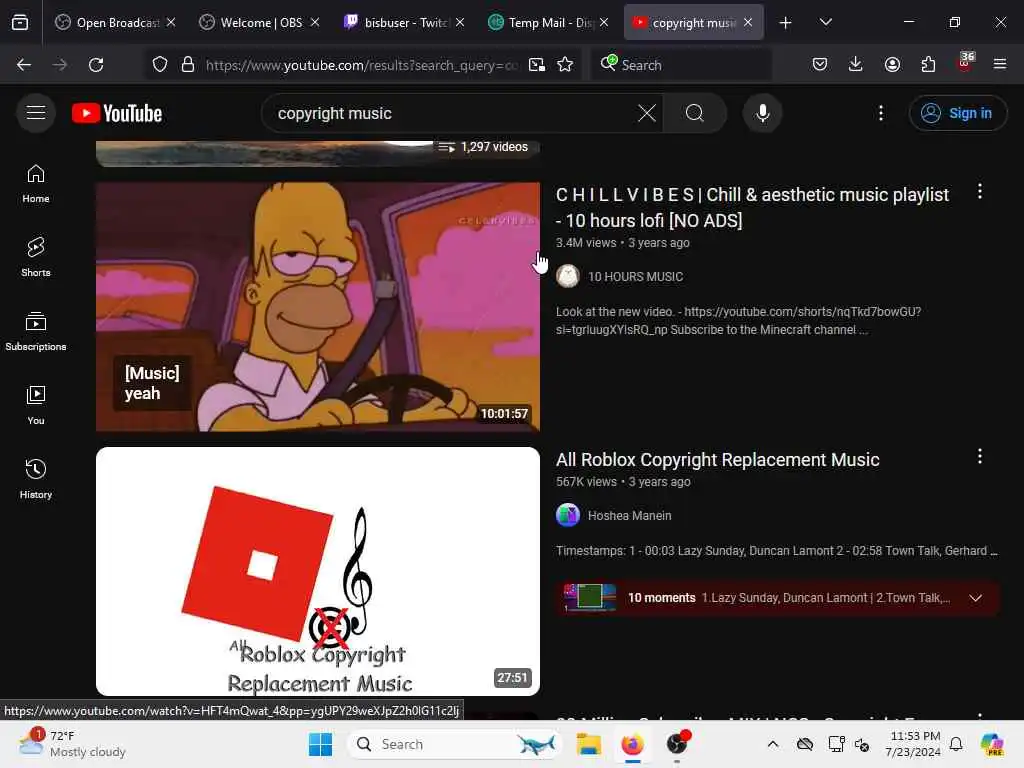
Task: Switch to the Open Broadcaster tab
Action: coord(116,22)
